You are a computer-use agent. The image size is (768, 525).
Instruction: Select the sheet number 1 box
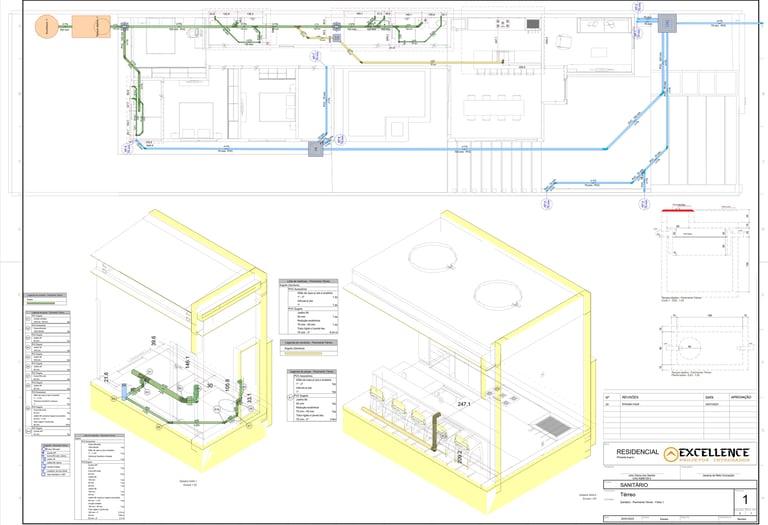click(x=745, y=500)
